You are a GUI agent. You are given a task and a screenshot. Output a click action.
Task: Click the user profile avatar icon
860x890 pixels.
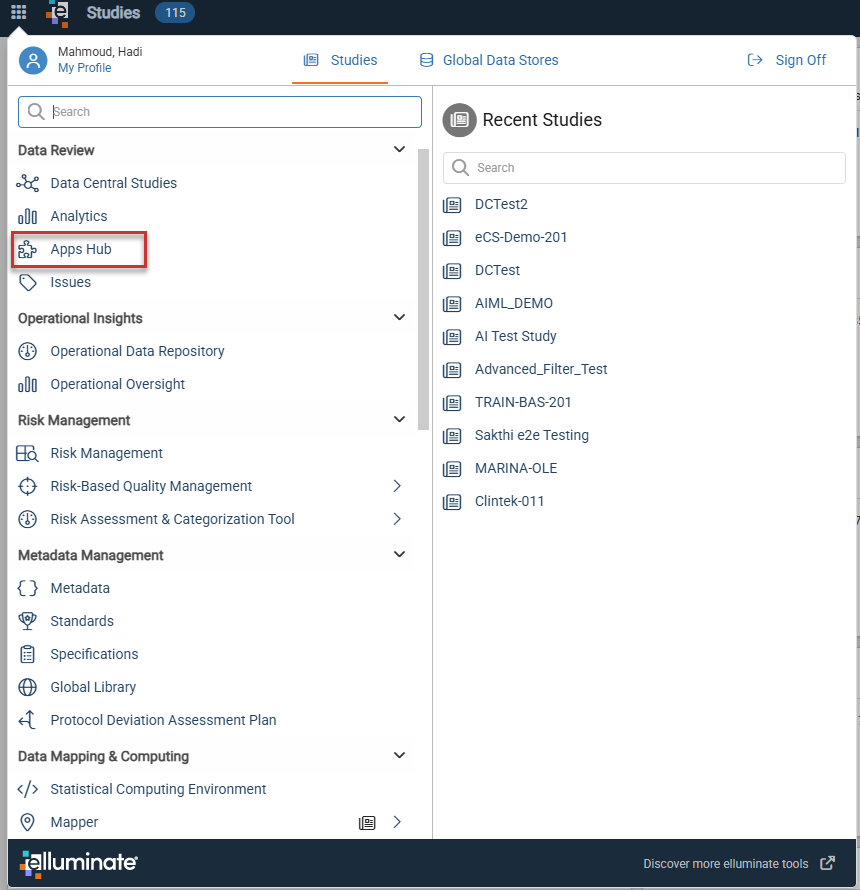point(33,60)
